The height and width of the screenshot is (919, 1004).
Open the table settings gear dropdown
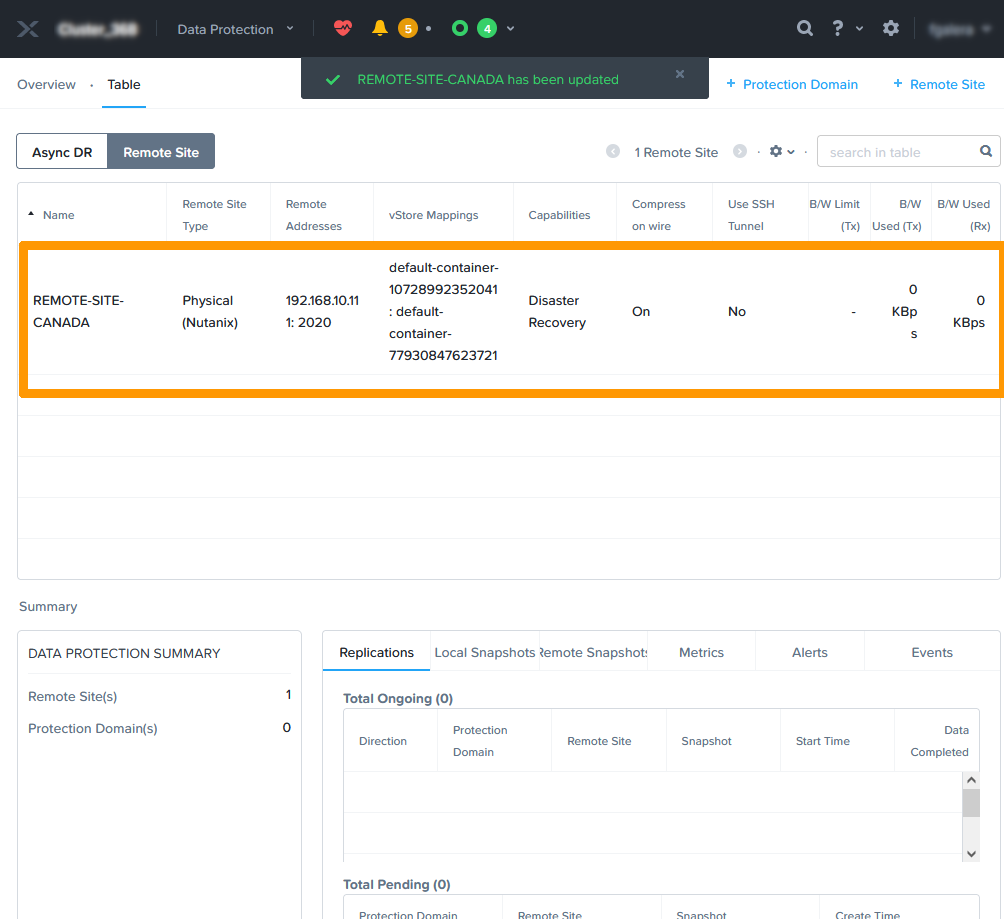781,152
